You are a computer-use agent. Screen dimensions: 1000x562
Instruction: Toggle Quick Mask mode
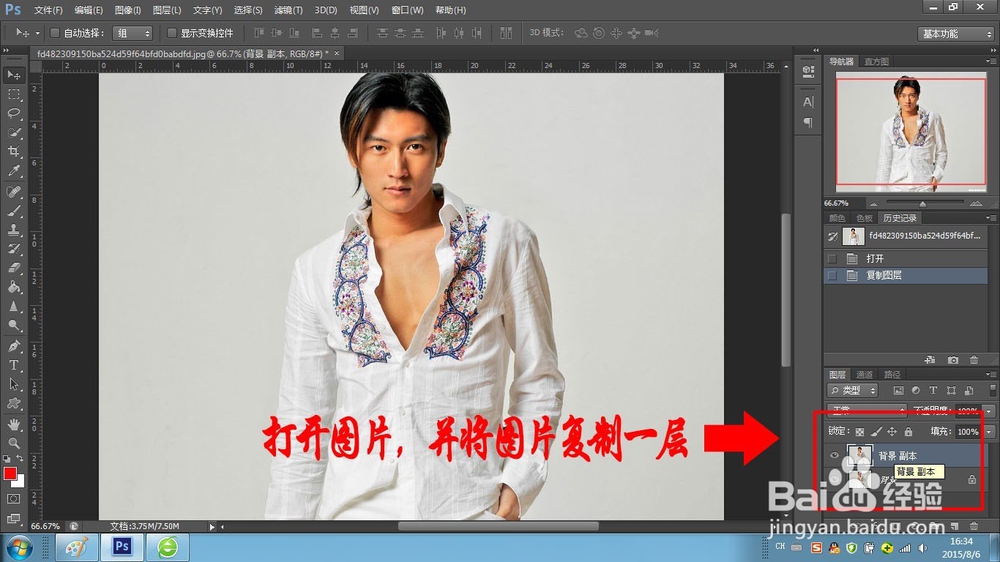[x=13, y=499]
